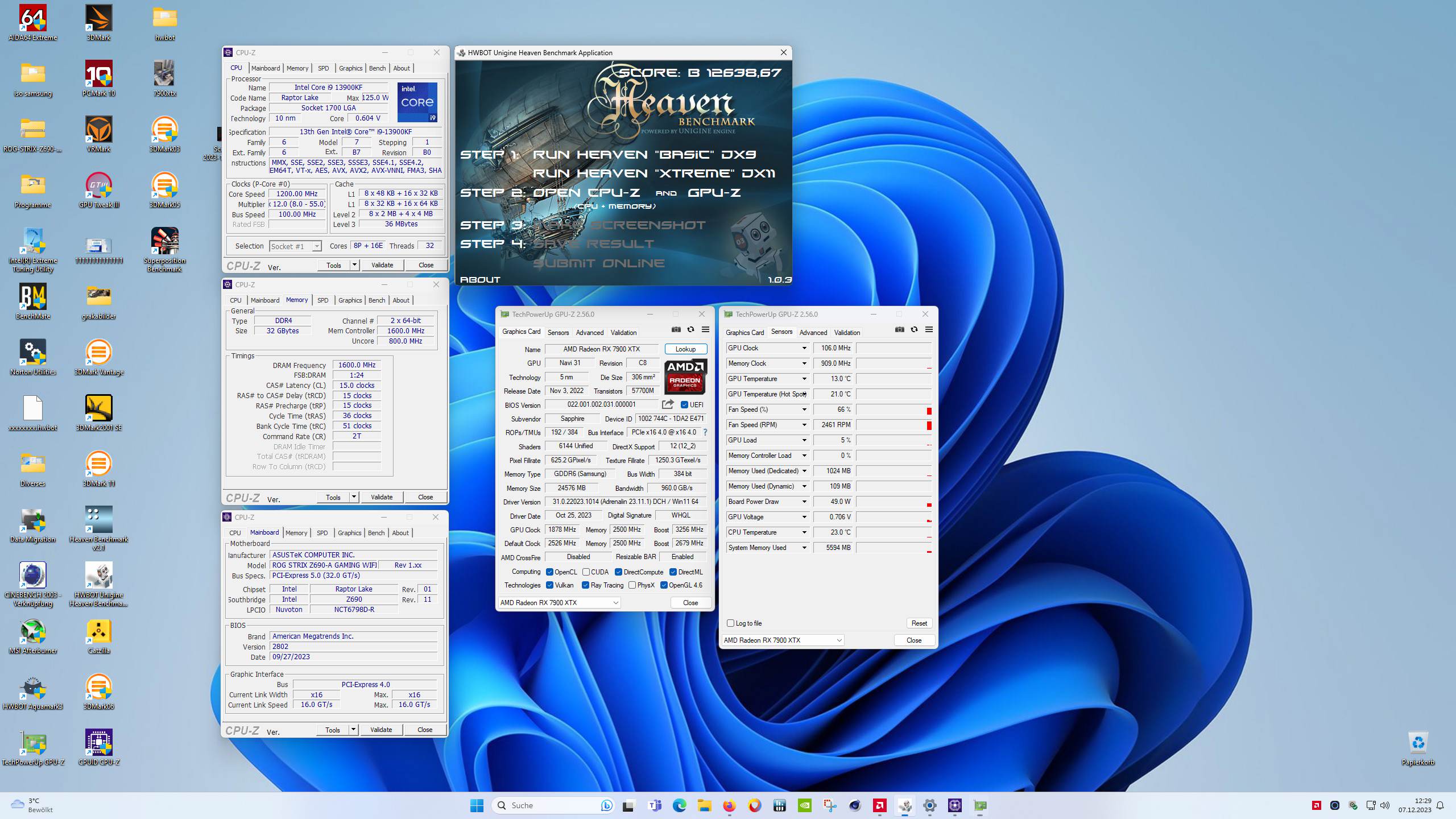Toggle the CUDA checkbox in GPU-Z

point(586,572)
